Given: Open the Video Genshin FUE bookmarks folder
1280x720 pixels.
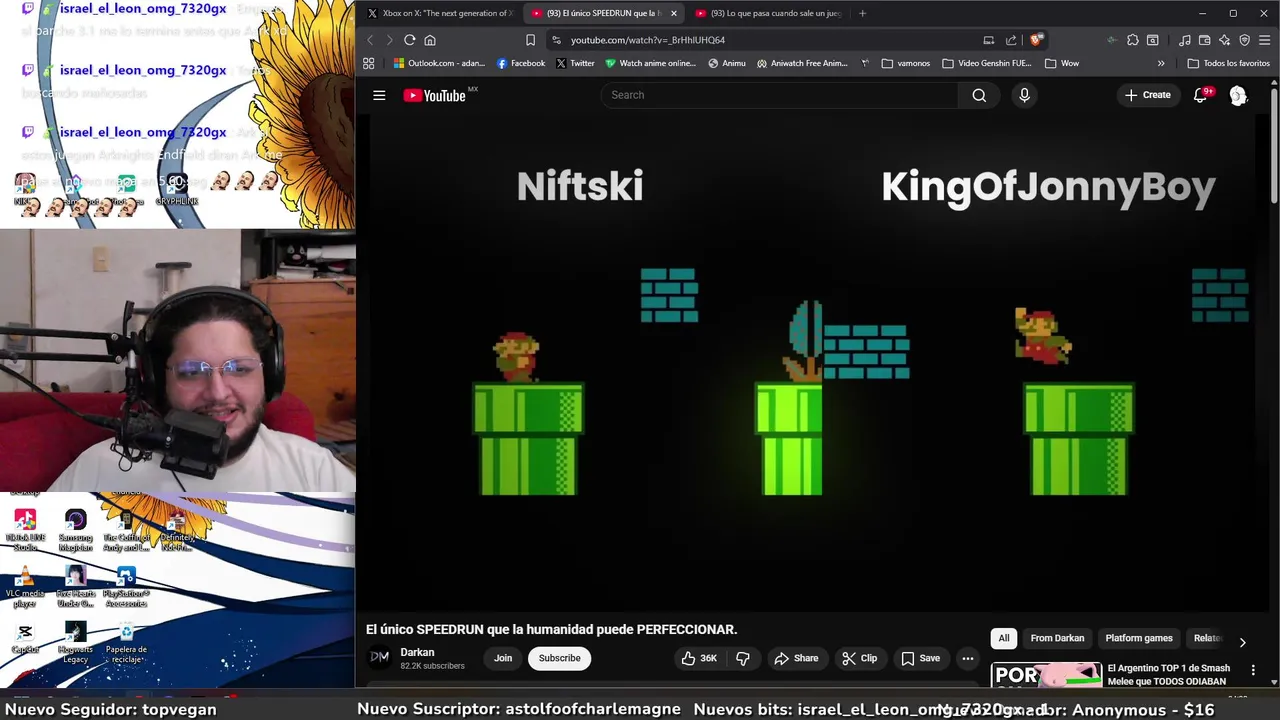Looking at the screenshot, I should (986, 63).
